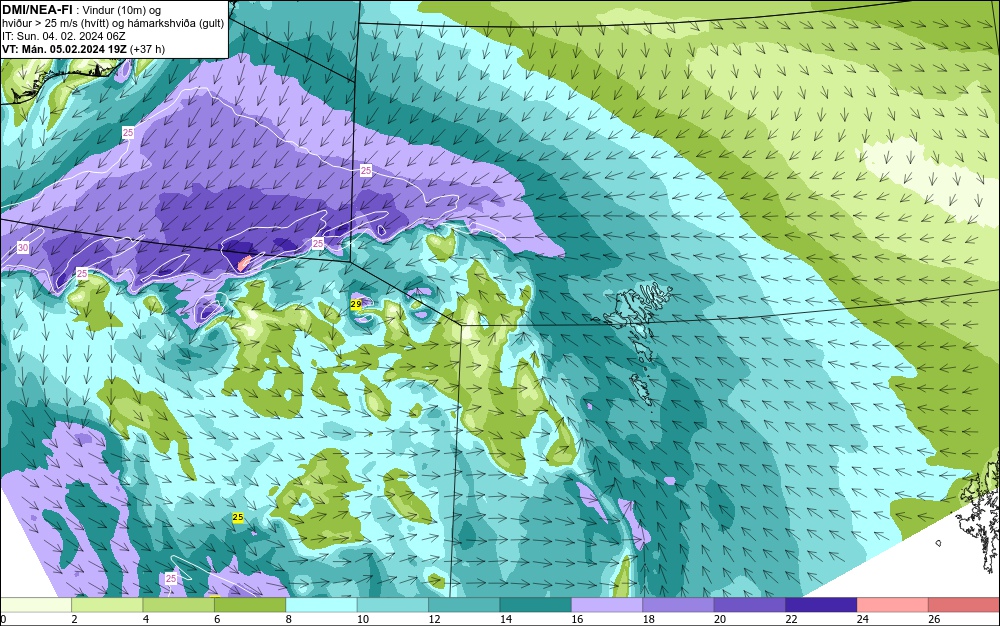Click the 14–16 m/s dark teal swatch
Image resolution: width=1000 pixels, height=626 pixels.
coord(536,605)
